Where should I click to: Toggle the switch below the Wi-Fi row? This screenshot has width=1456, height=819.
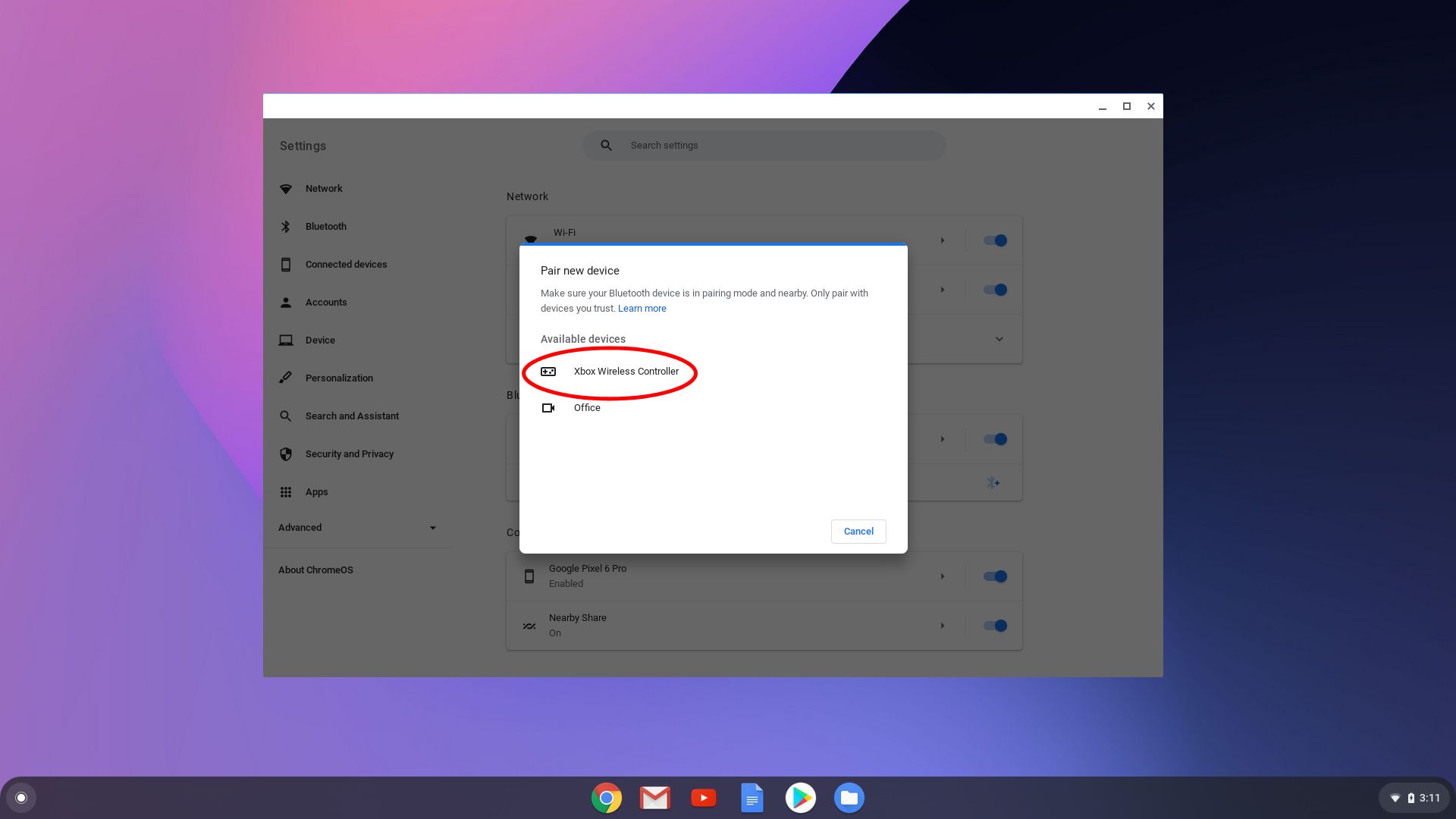[995, 290]
